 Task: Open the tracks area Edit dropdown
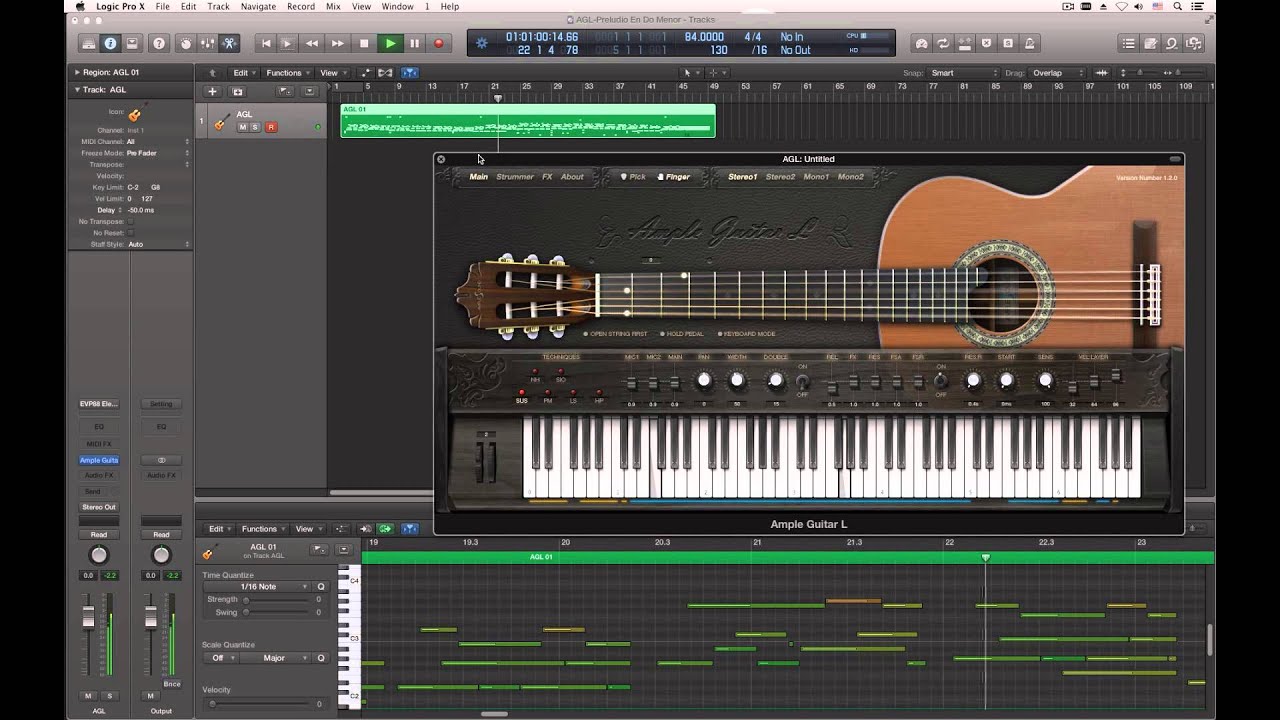(243, 73)
